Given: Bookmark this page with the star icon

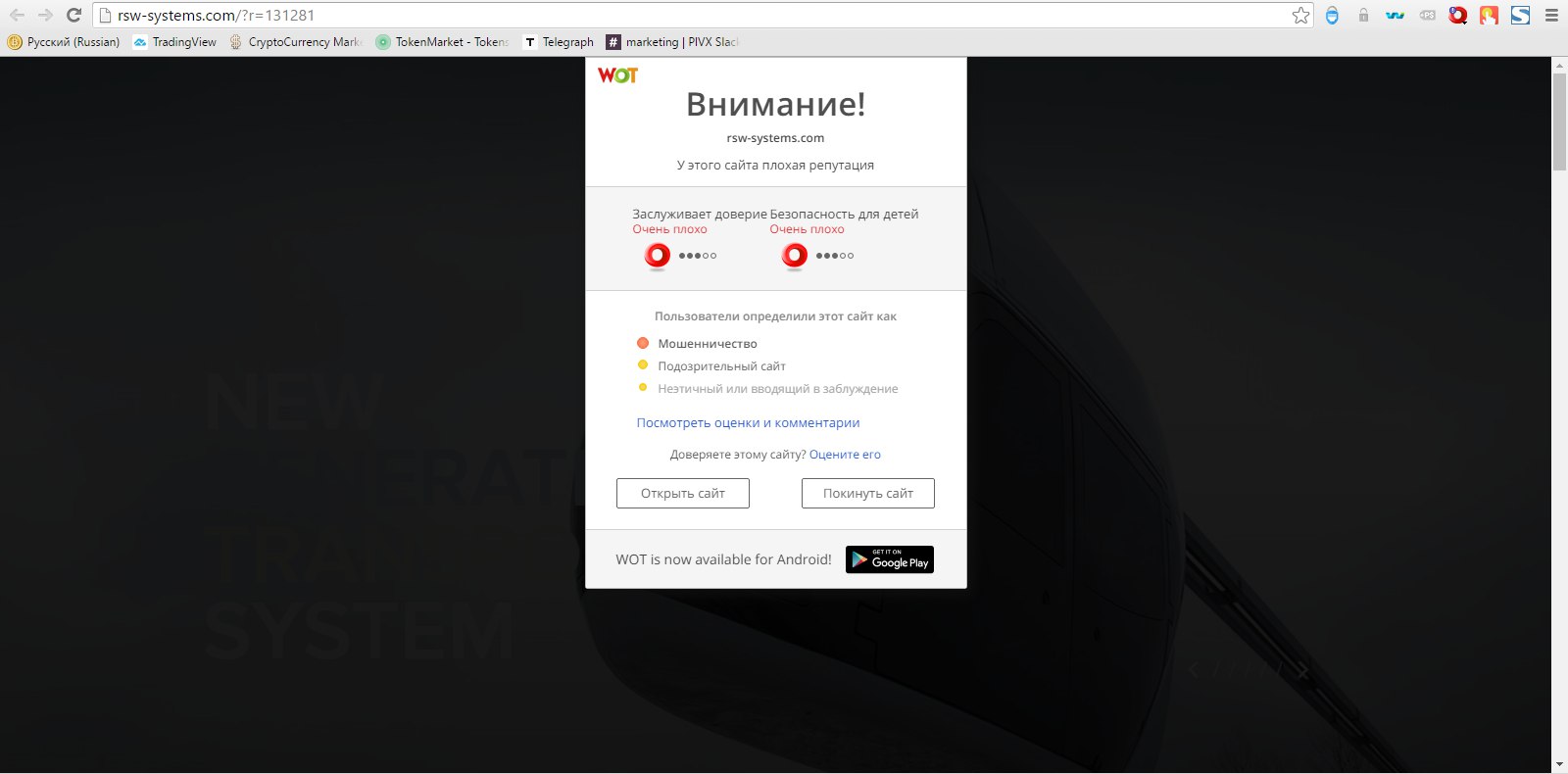Looking at the screenshot, I should point(1300,15).
